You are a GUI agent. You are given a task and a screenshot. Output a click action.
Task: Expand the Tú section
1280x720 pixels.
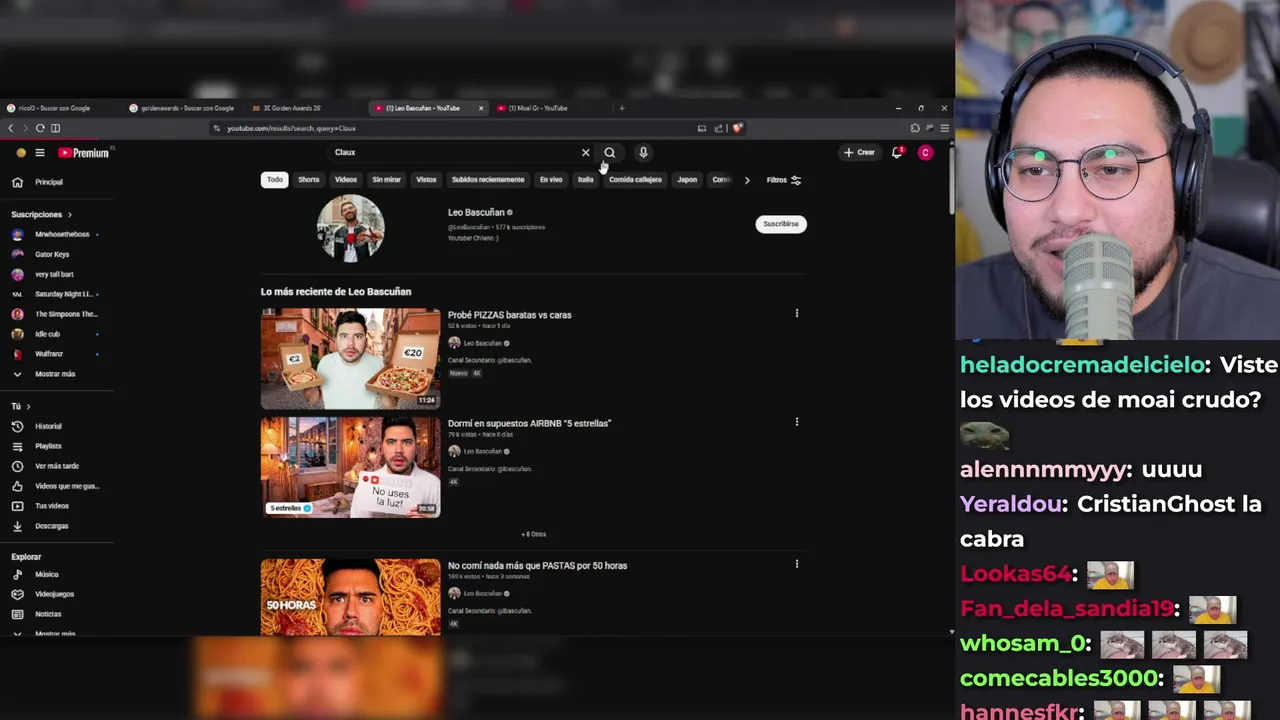click(x=20, y=406)
